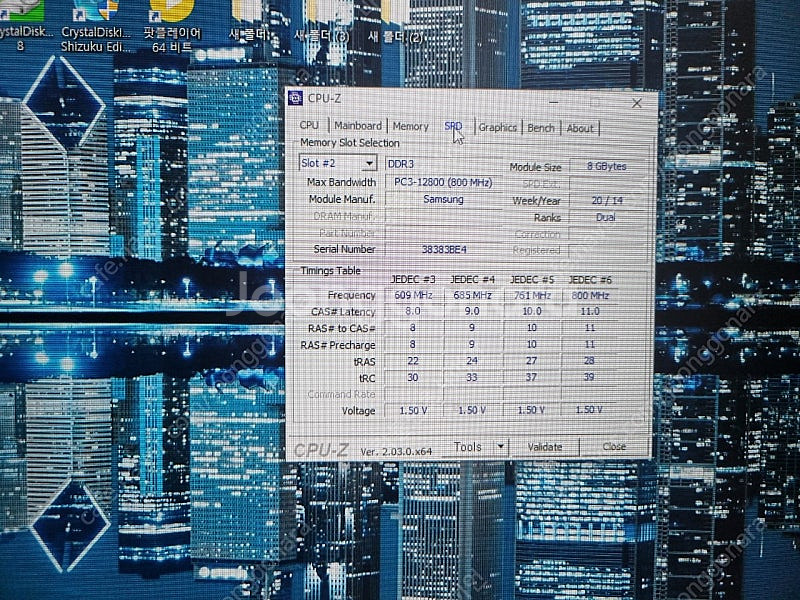800x600 pixels.
Task: Click the empty DRAM Manuf. field
Action: click(443, 216)
